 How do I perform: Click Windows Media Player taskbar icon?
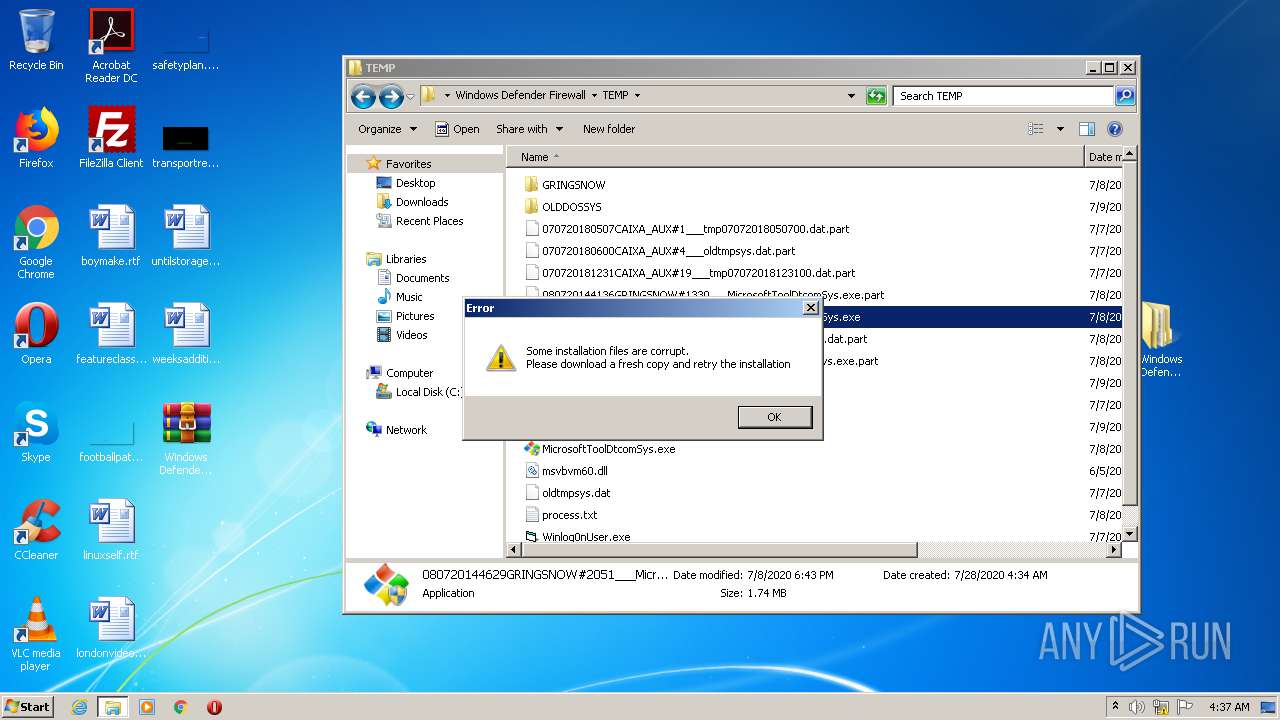coord(147,707)
